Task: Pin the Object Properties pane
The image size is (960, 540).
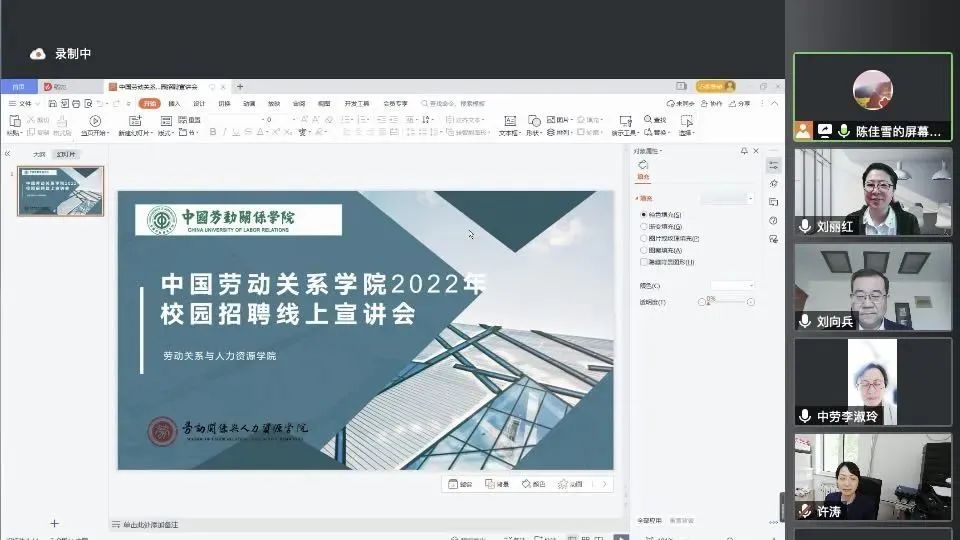Action: (x=744, y=151)
